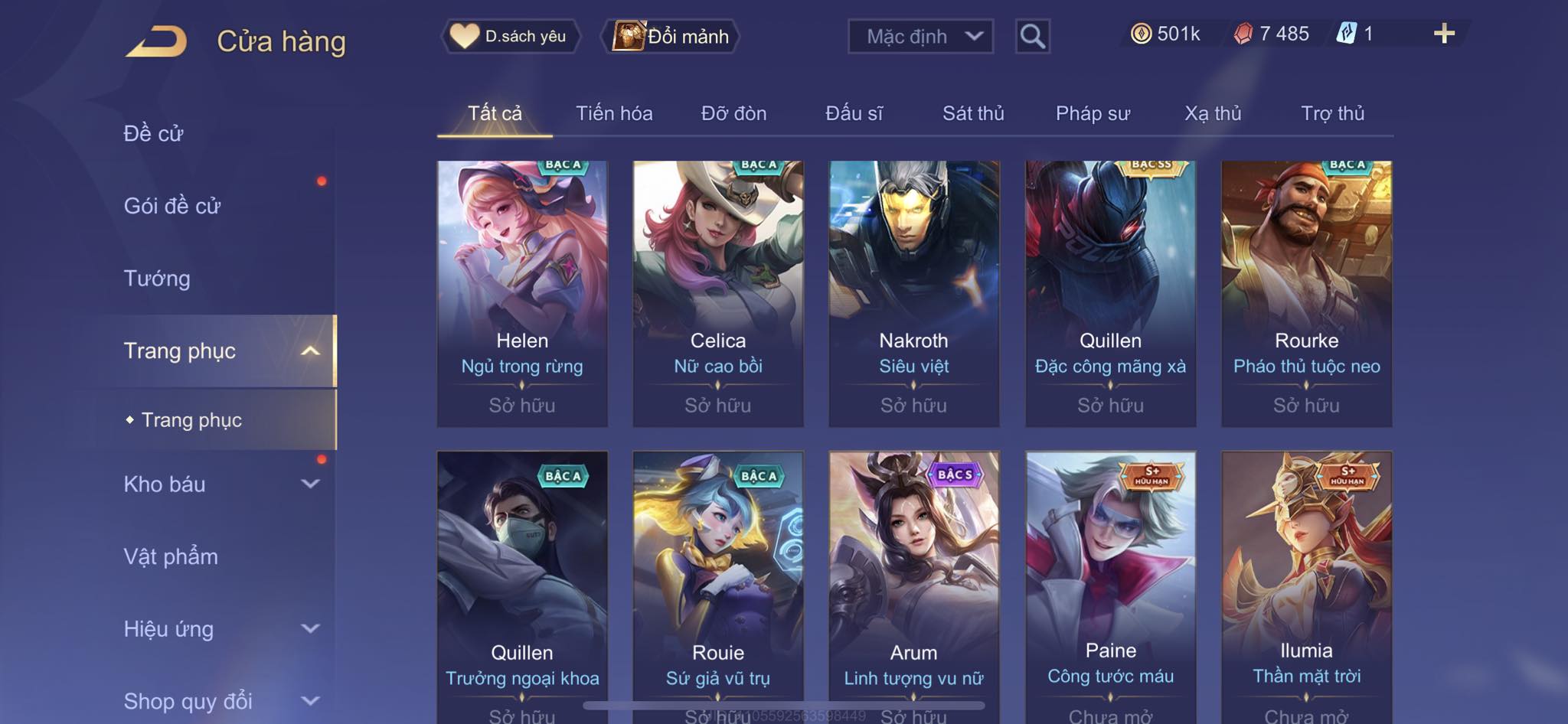
Task: Open the Mặc định sort dropdown
Action: (920, 36)
